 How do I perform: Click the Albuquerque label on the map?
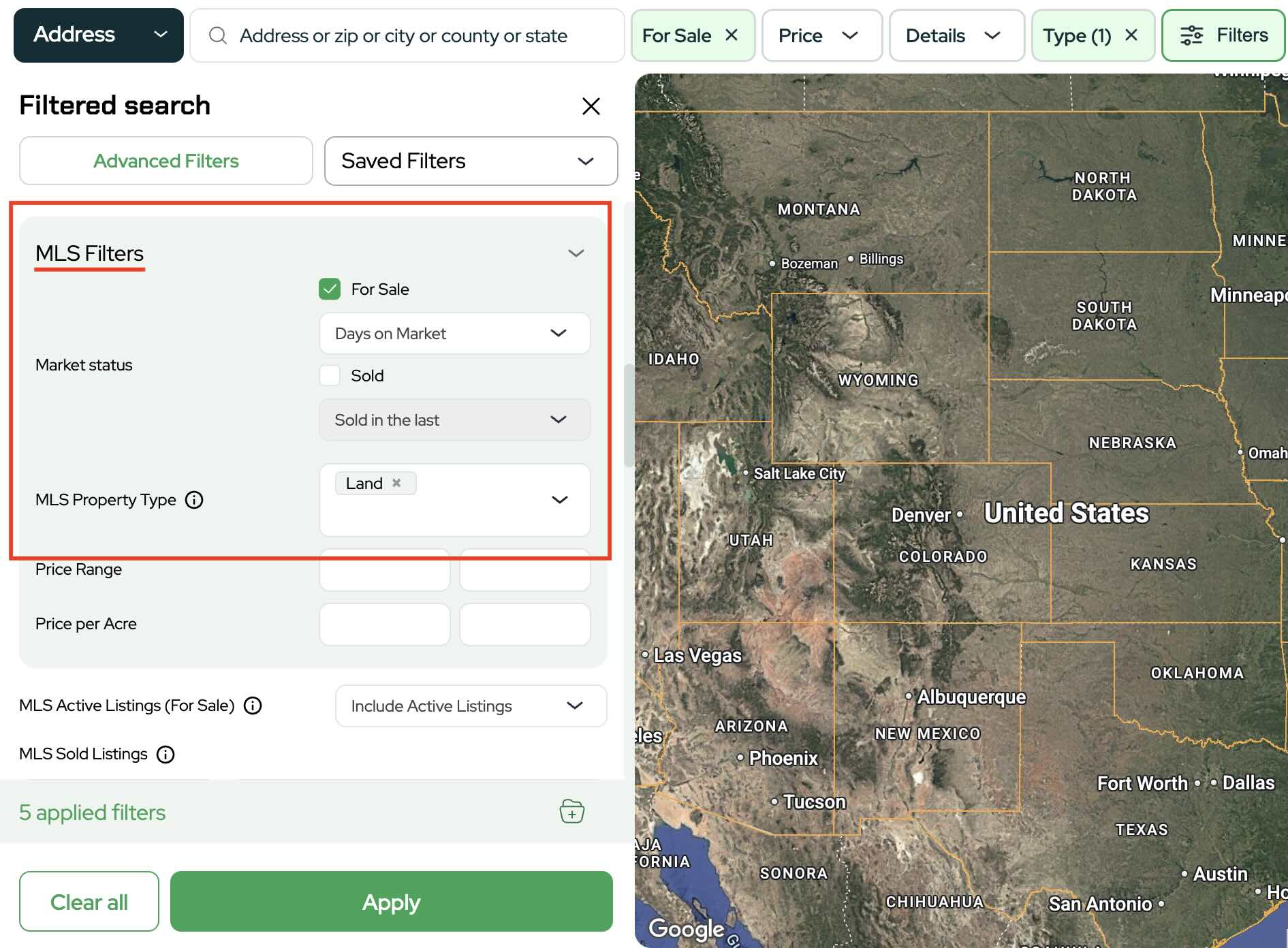pos(971,697)
